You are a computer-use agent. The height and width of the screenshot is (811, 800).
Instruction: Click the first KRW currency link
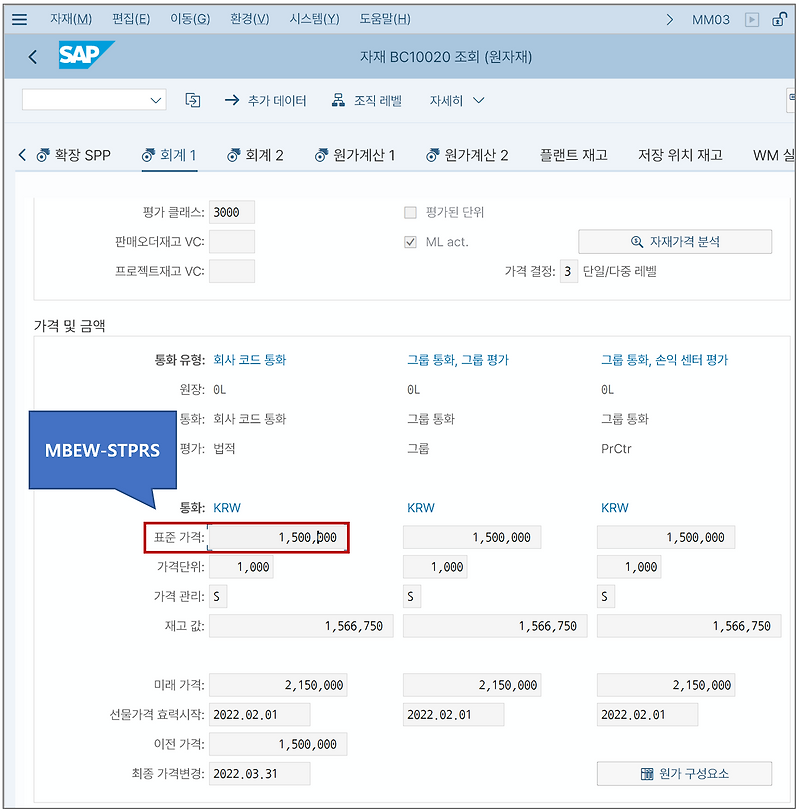pos(227,507)
